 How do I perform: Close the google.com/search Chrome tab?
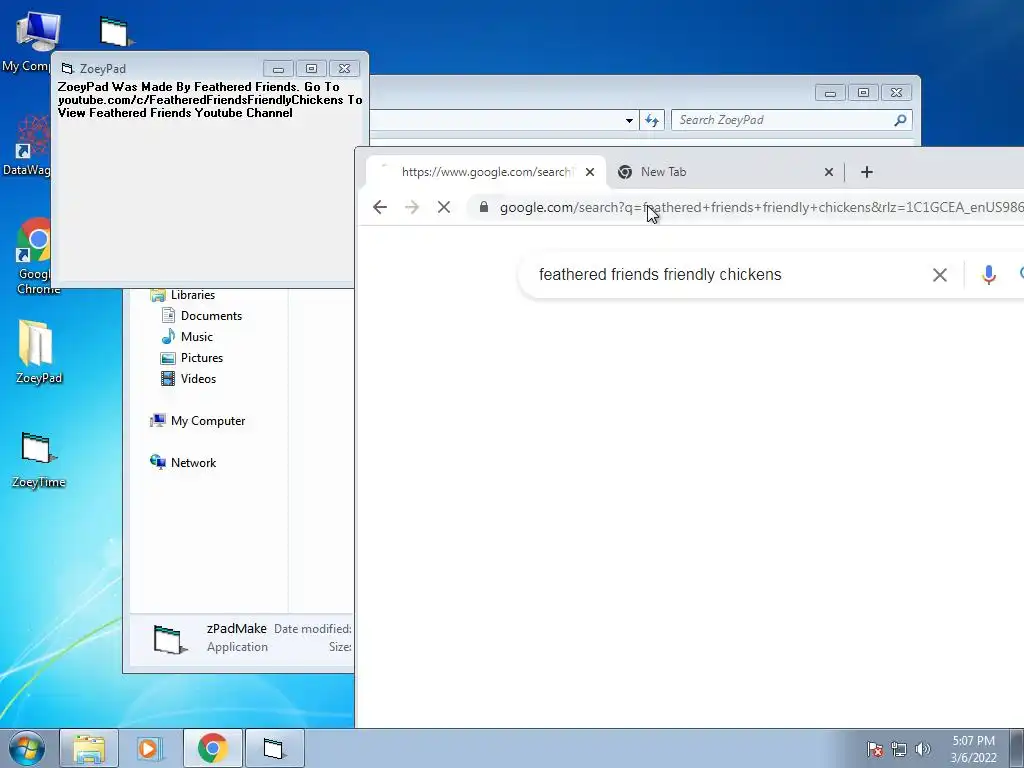click(590, 172)
